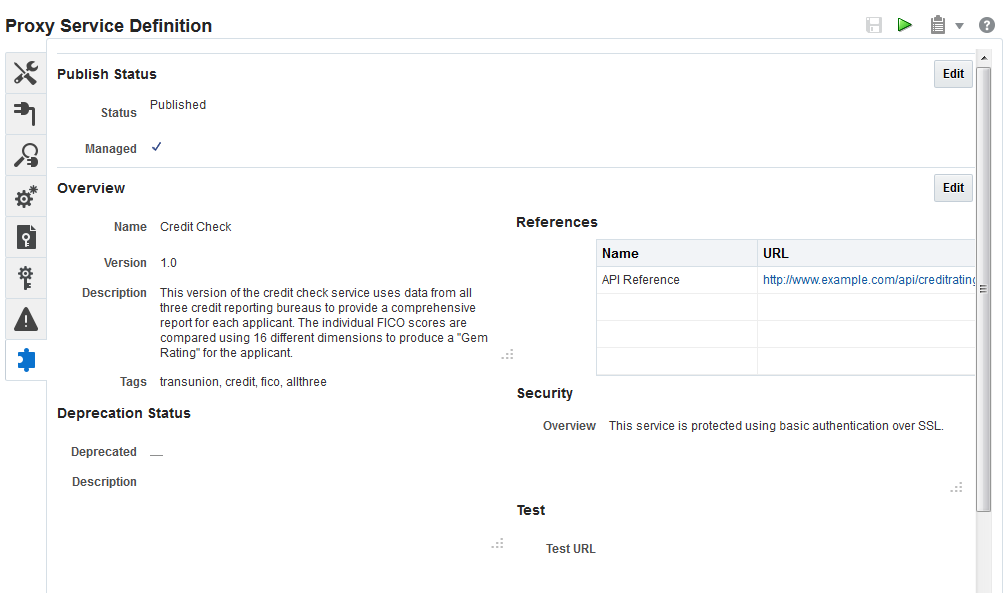This screenshot has height=593, width=1003.
Task: Select the gears configuration icon in the sidebar
Action: click(25, 196)
